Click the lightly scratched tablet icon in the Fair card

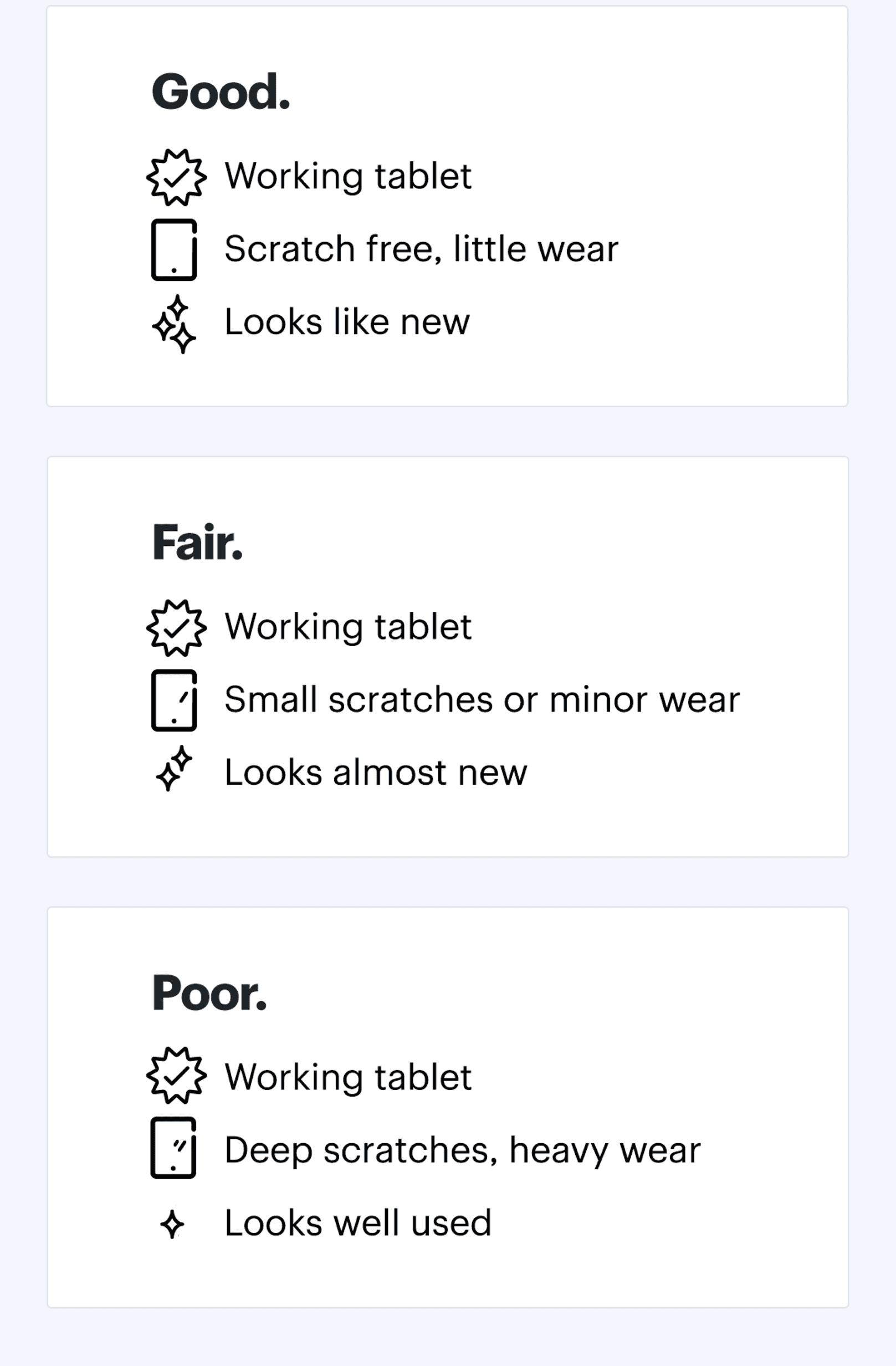tap(174, 700)
